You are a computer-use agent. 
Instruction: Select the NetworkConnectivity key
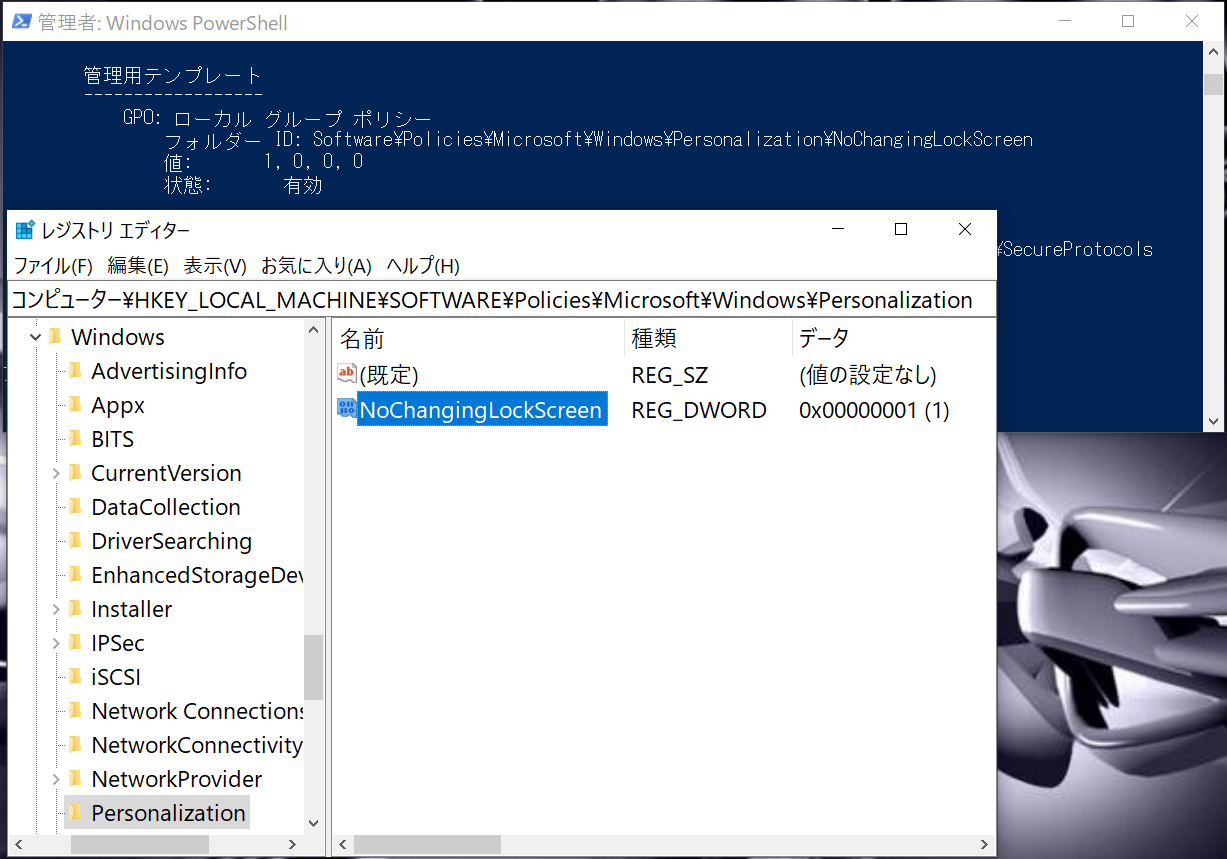click(197, 745)
